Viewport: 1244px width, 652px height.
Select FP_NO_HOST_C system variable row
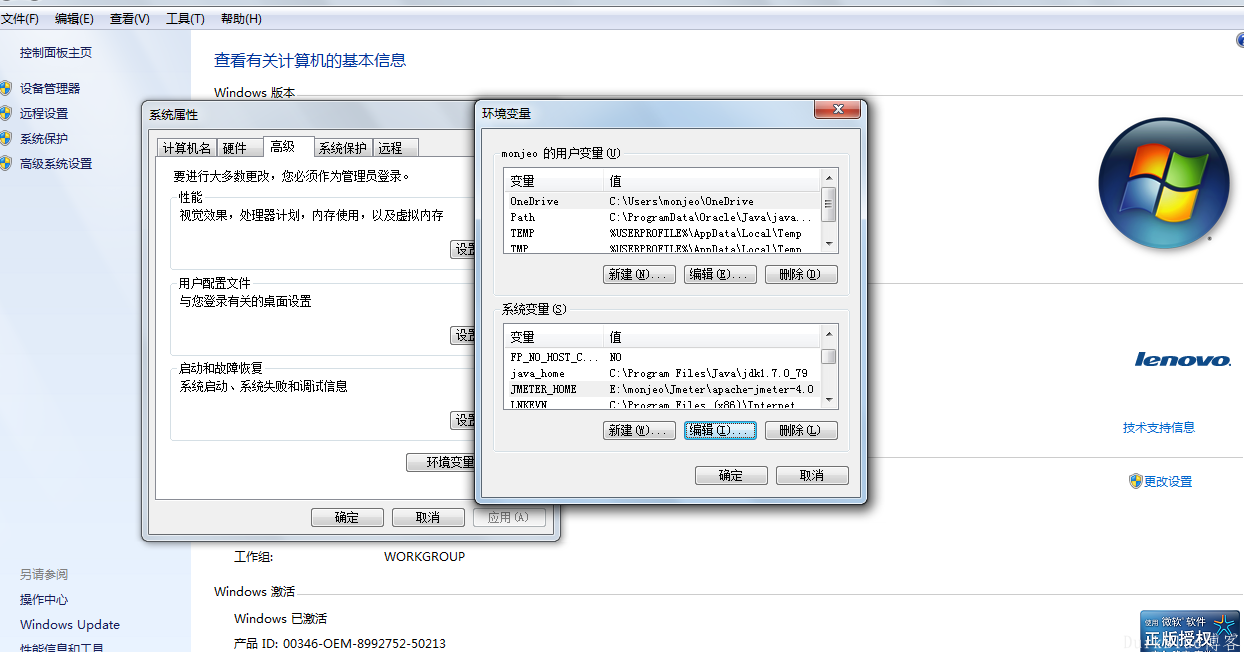(663, 357)
